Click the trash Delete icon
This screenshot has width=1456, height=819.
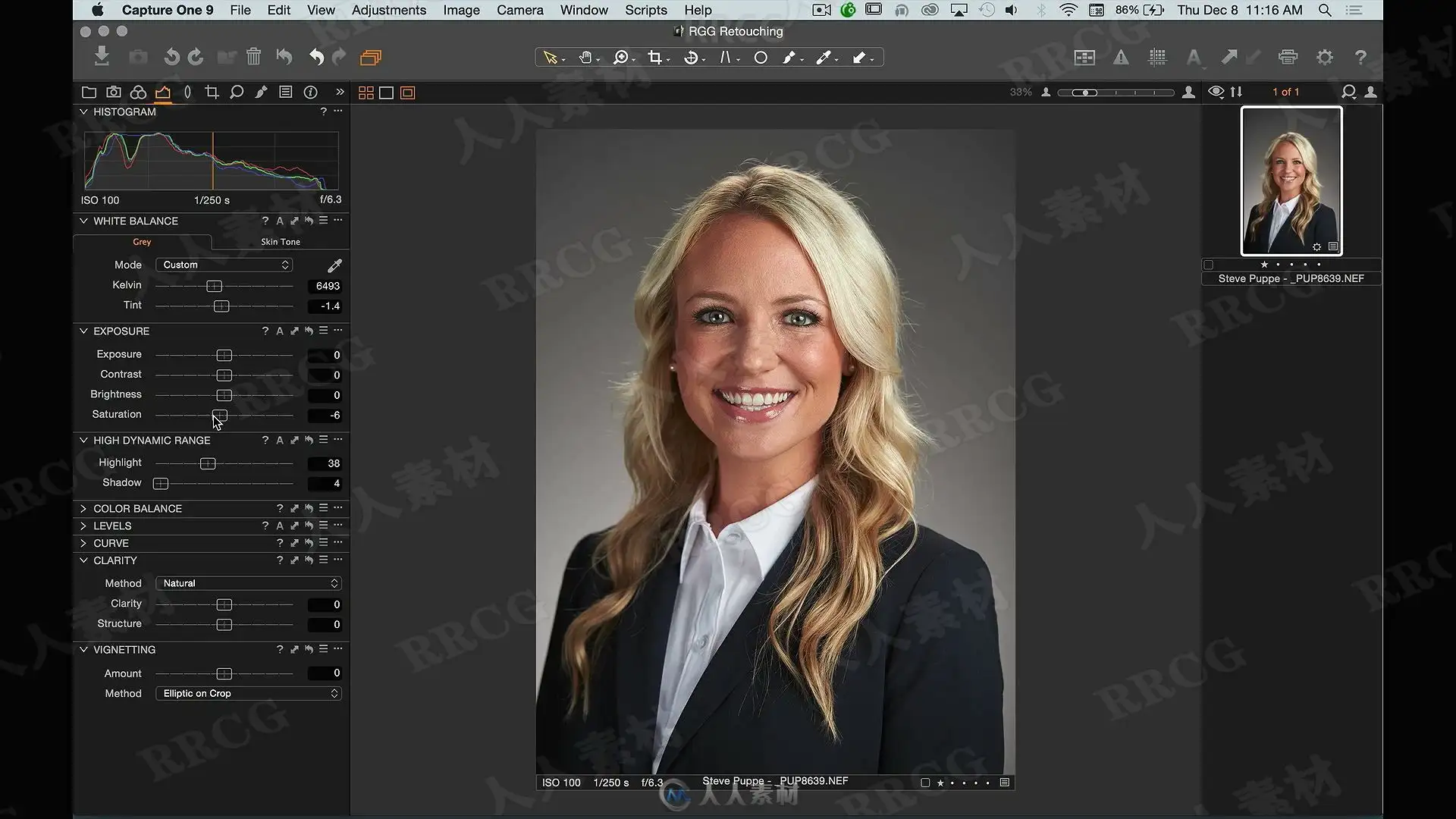253,57
